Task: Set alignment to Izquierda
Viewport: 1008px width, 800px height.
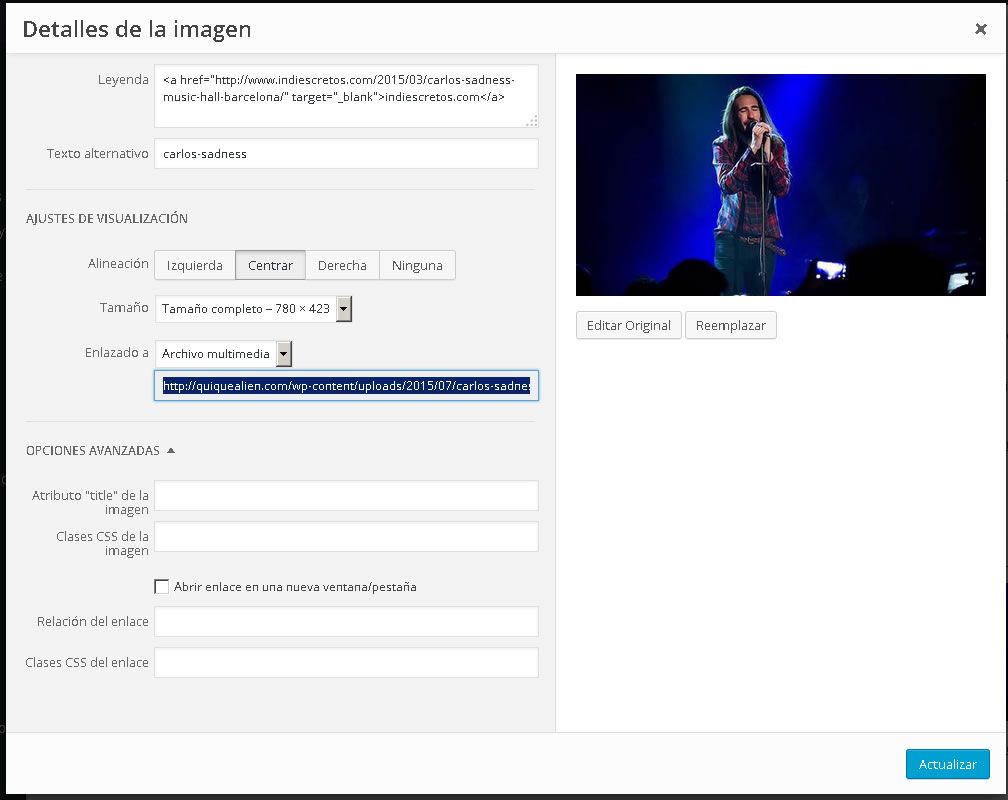Action: pyautogui.click(x=195, y=265)
